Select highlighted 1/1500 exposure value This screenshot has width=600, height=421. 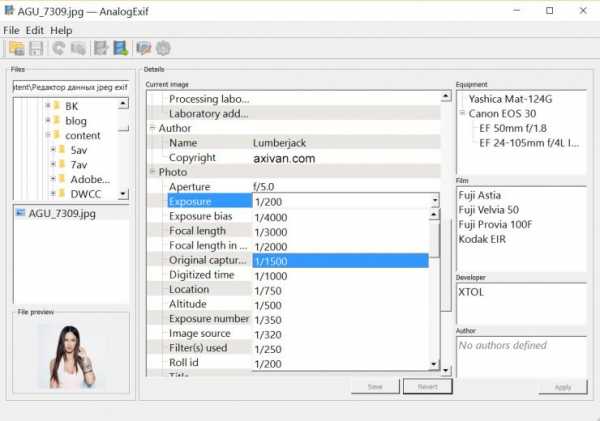(x=341, y=261)
